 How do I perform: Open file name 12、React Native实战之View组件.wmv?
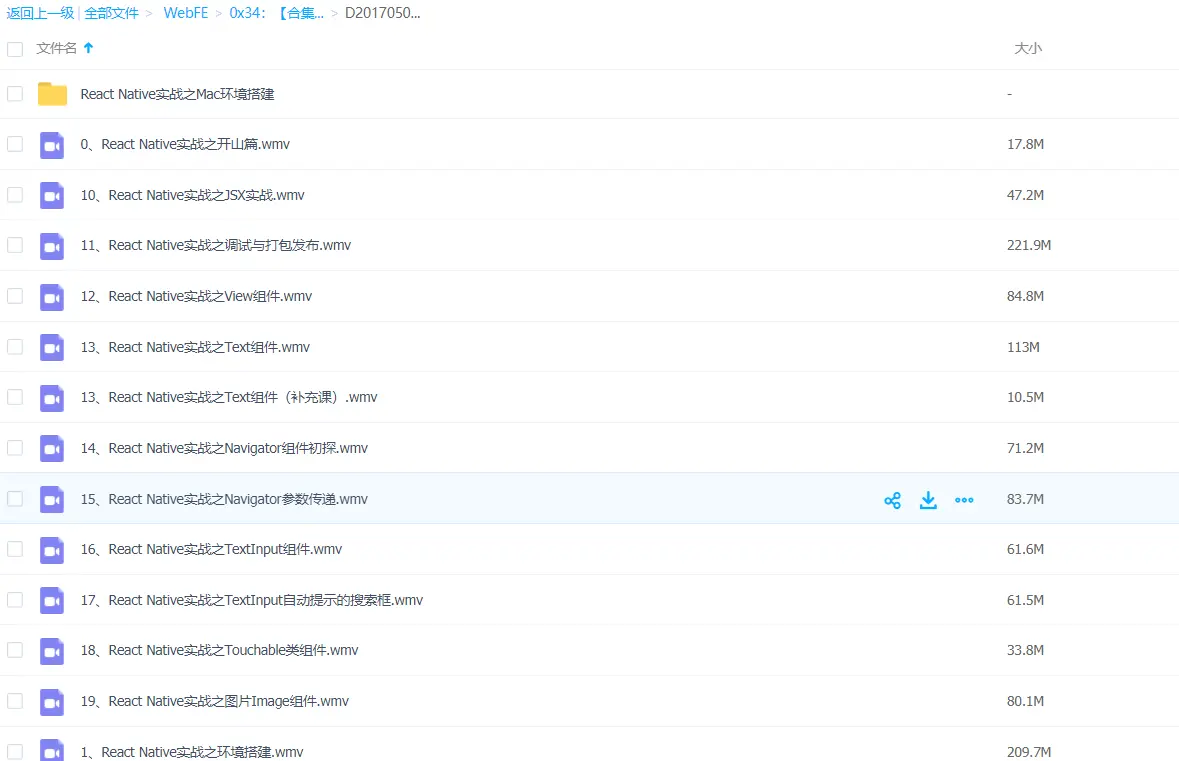pyautogui.click(x=196, y=296)
